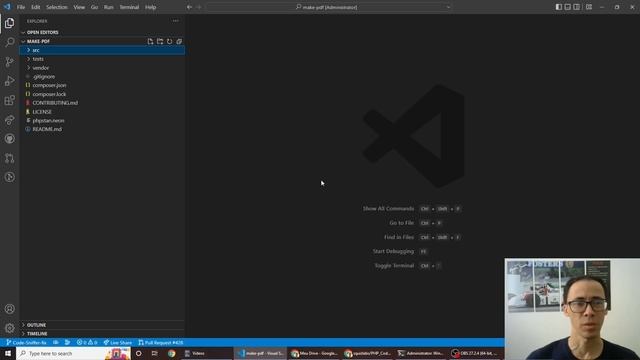Open the Run menu

(x=109, y=7)
